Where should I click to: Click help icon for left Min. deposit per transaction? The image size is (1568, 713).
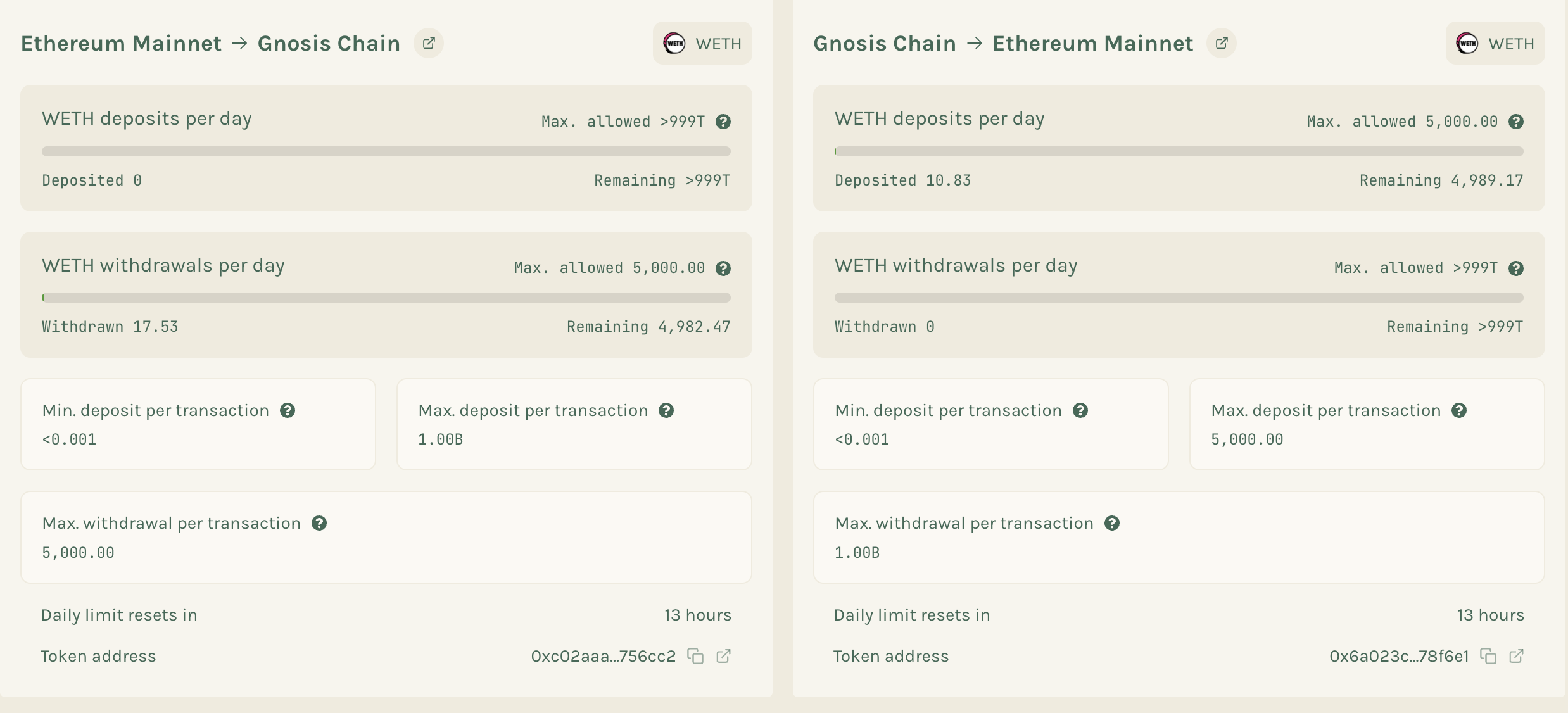click(288, 410)
